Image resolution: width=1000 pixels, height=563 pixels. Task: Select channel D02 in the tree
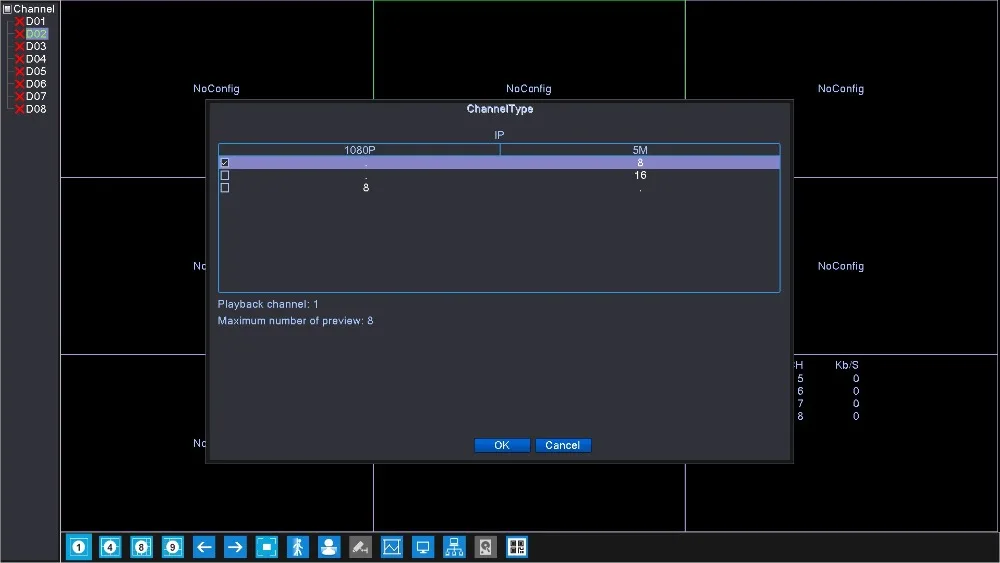[x=36, y=34]
